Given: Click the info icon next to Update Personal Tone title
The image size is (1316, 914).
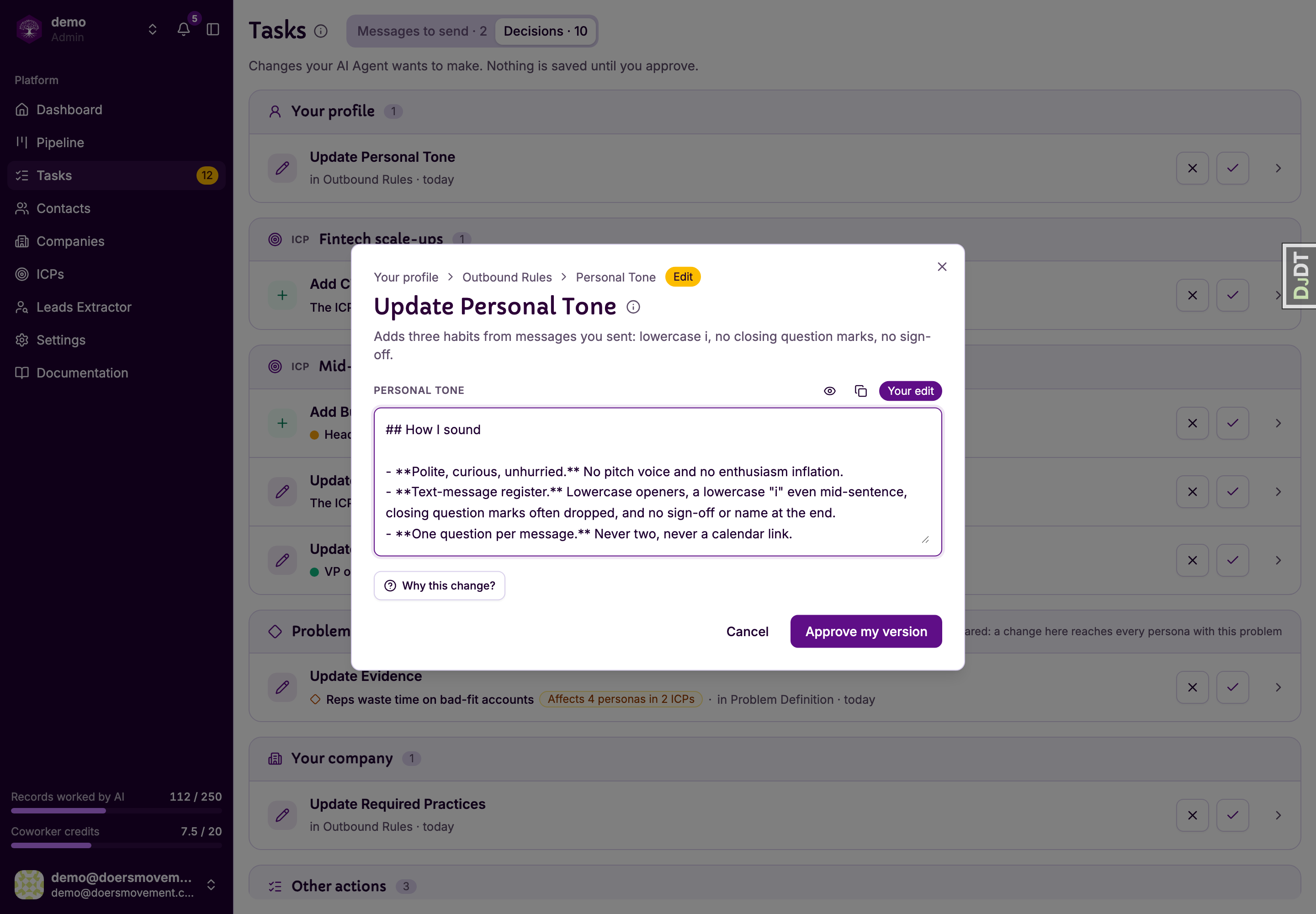Looking at the screenshot, I should [633, 307].
